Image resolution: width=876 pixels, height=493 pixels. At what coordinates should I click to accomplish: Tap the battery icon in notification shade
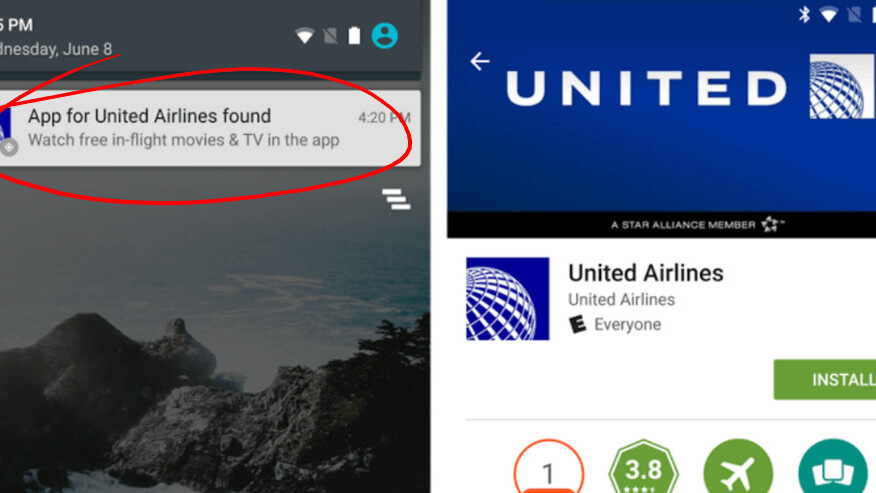click(x=354, y=36)
